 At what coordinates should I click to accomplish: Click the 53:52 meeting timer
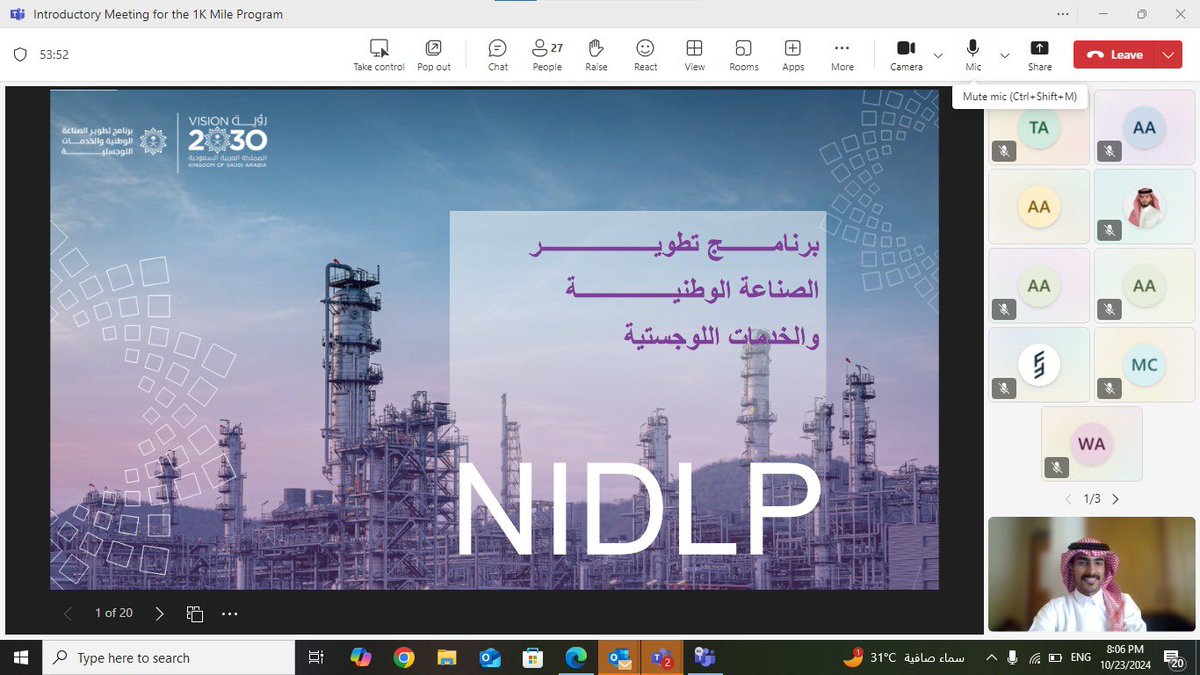click(x=54, y=55)
